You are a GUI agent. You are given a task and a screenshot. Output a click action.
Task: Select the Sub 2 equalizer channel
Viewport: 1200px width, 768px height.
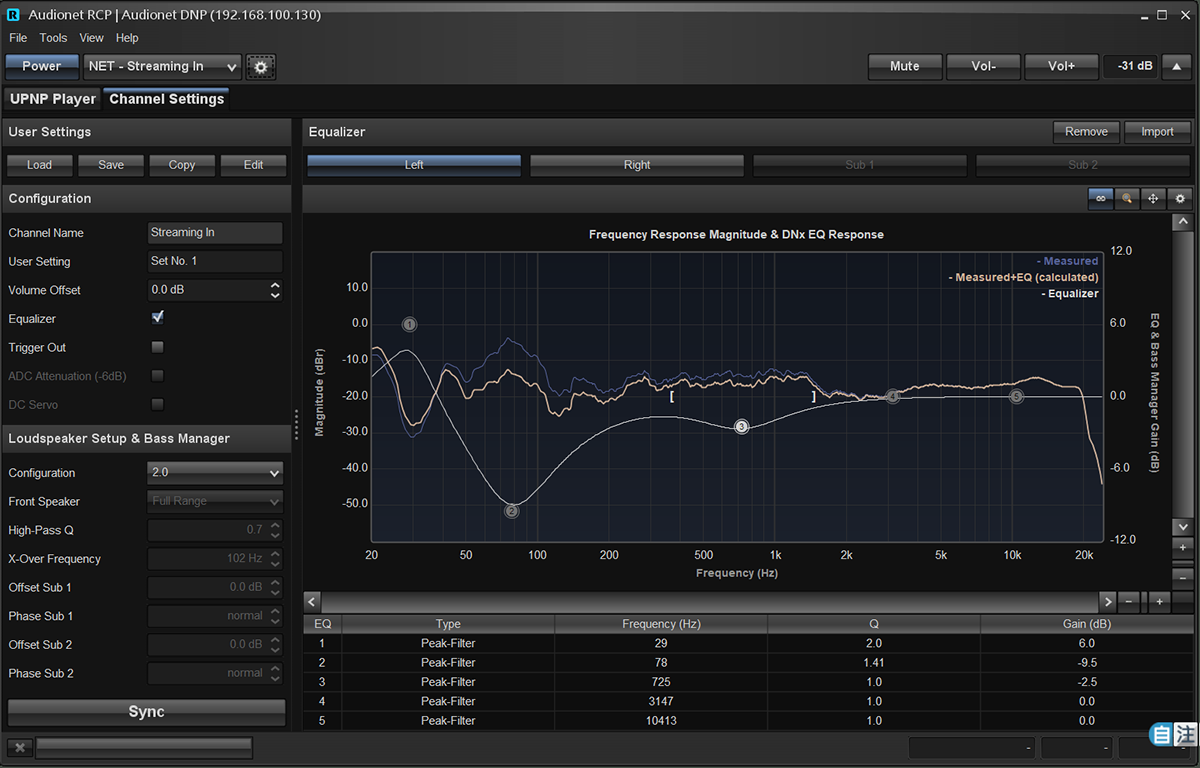[x=1083, y=165]
